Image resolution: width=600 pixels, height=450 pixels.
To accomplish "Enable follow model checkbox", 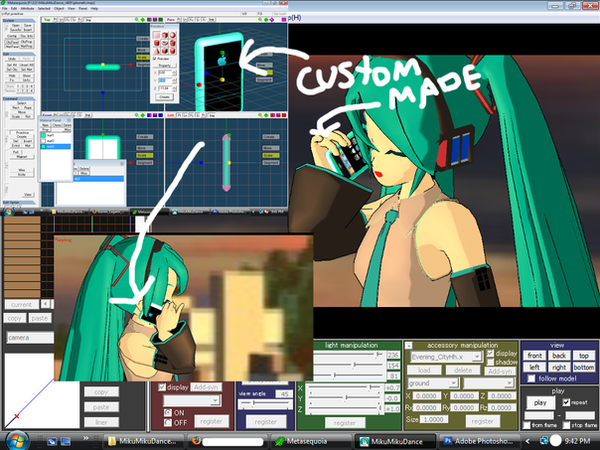I will tap(532, 378).
